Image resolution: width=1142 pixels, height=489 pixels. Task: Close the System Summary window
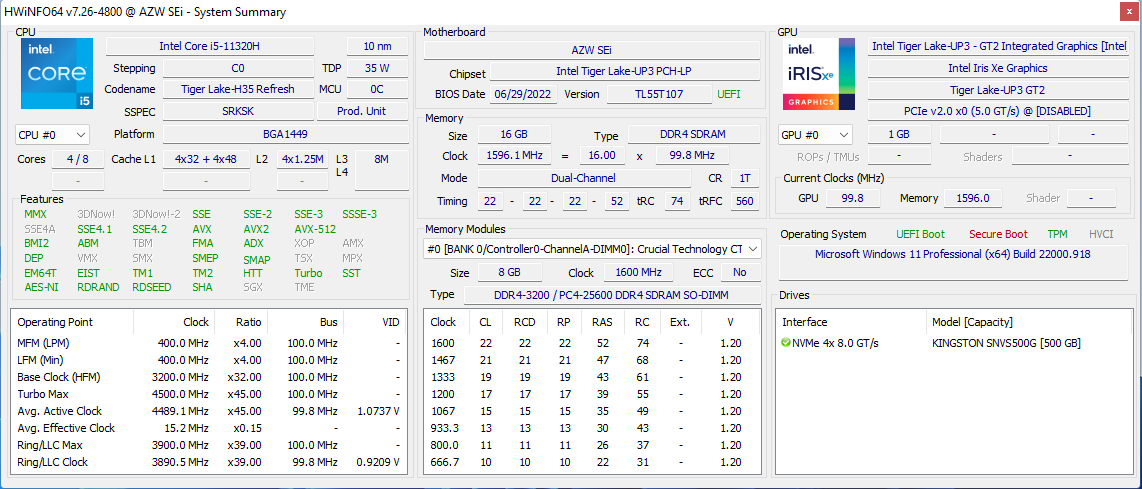(x=1127, y=11)
